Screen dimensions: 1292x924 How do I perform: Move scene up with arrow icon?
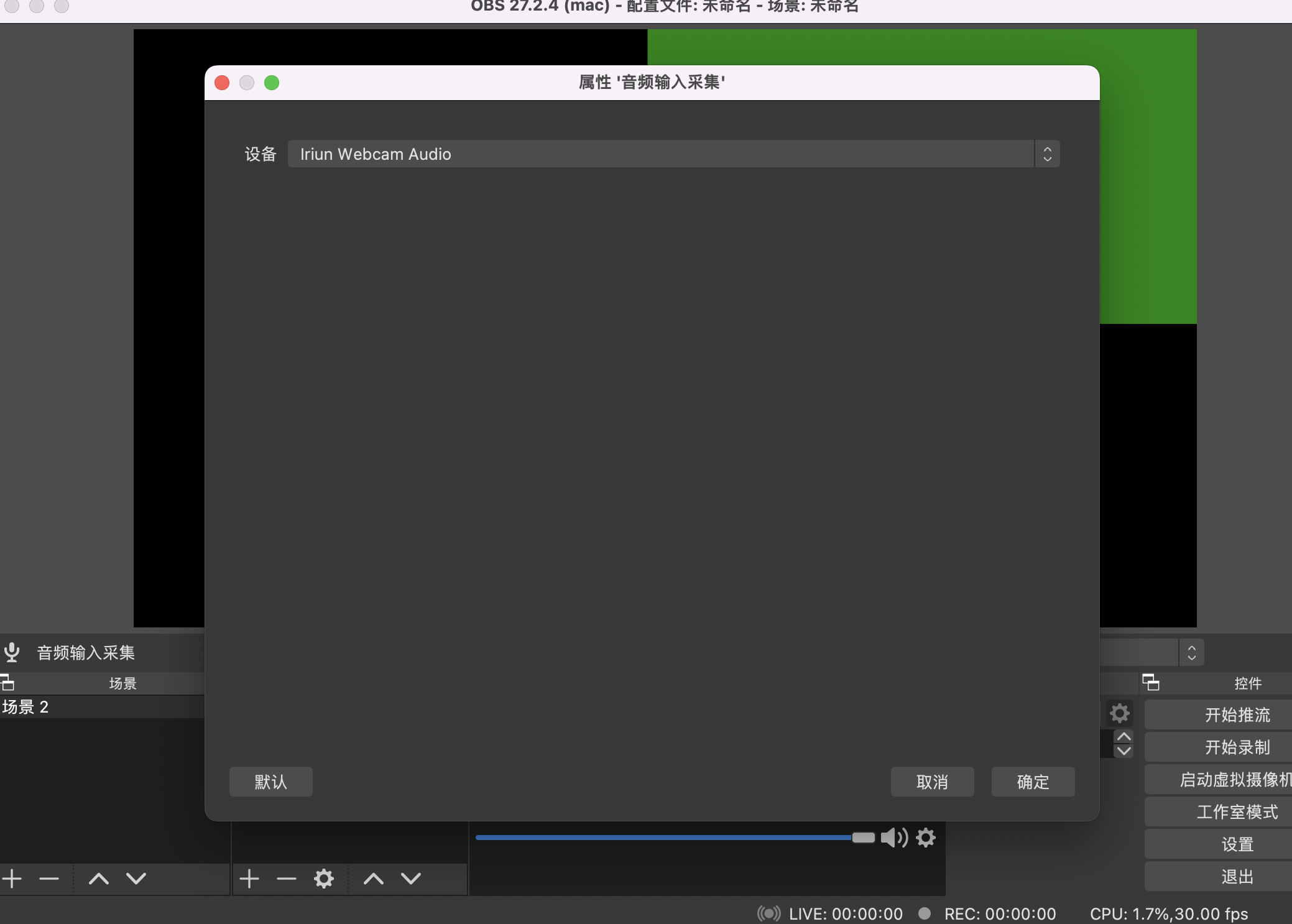click(x=99, y=879)
